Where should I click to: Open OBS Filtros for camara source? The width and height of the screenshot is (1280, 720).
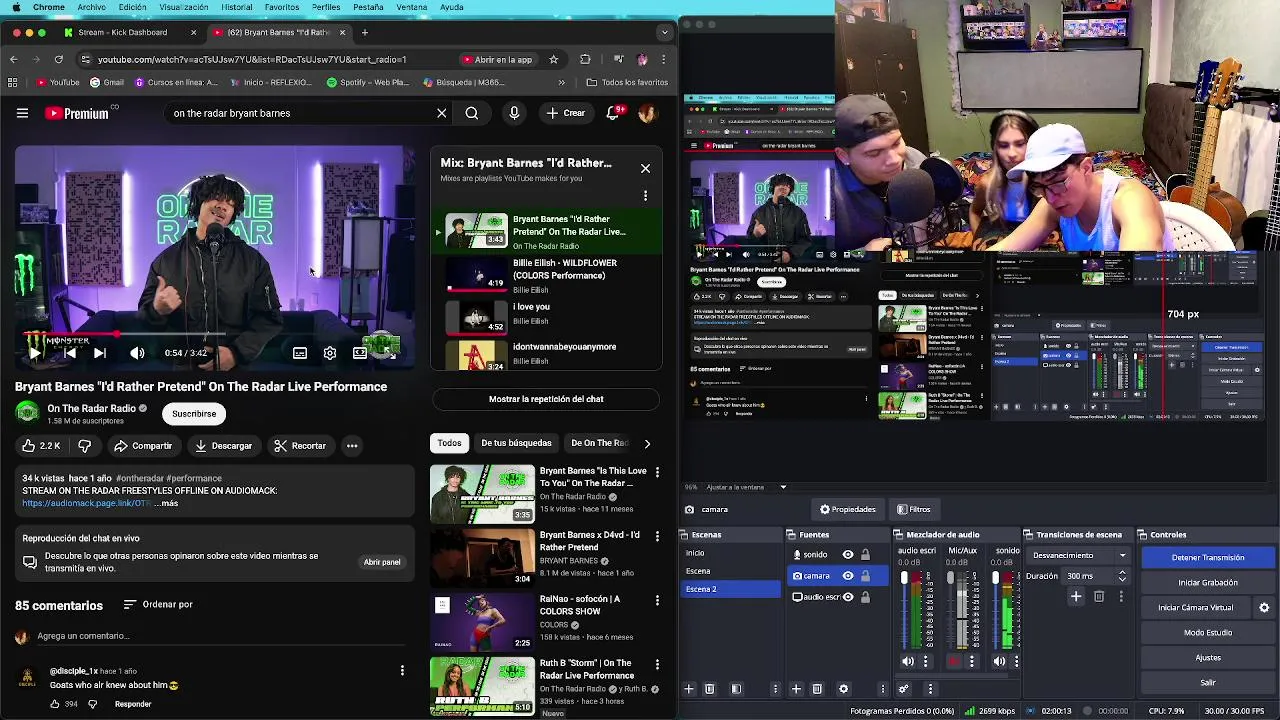click(914, 510)
